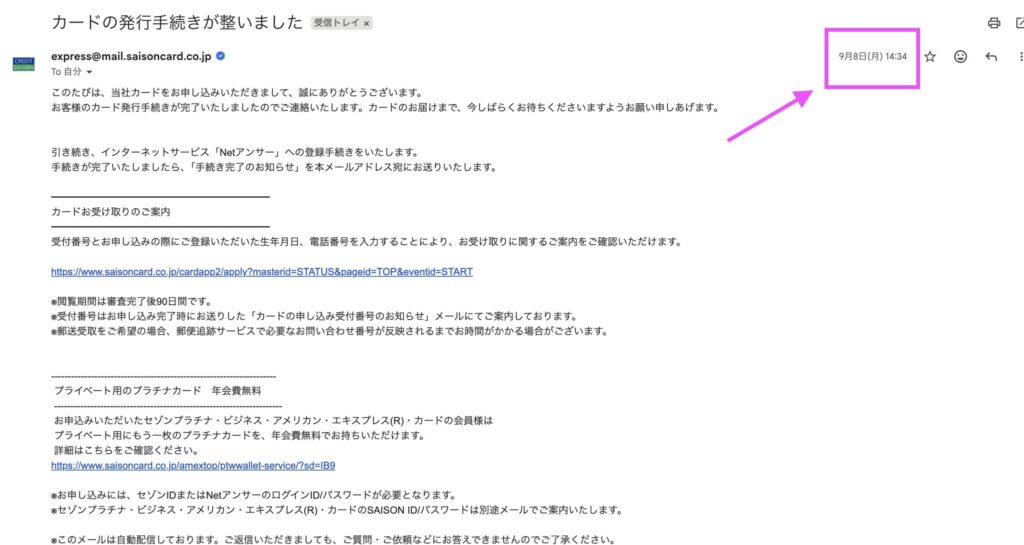Open the email in a new window
The width and height of the screenshot is (1024, 545).
coord(1019,23)
